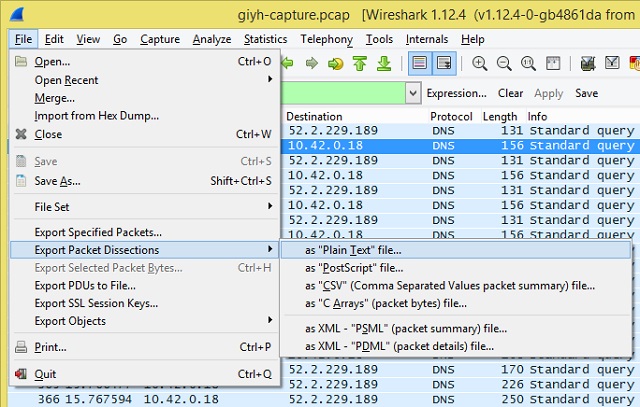Click the Open folder icon in File menu
640x407 pixels.
(x=21, y=62)
